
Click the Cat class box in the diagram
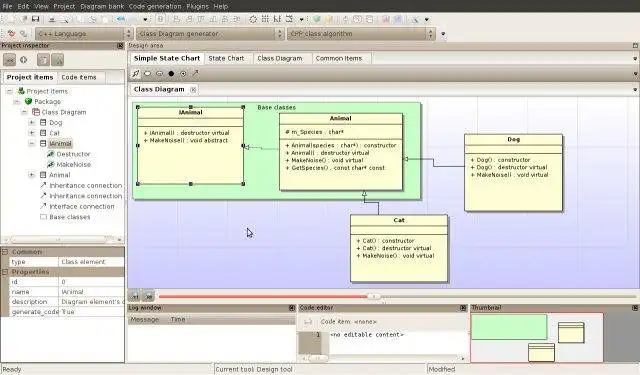pyautogui.click(x=399, y=249)
